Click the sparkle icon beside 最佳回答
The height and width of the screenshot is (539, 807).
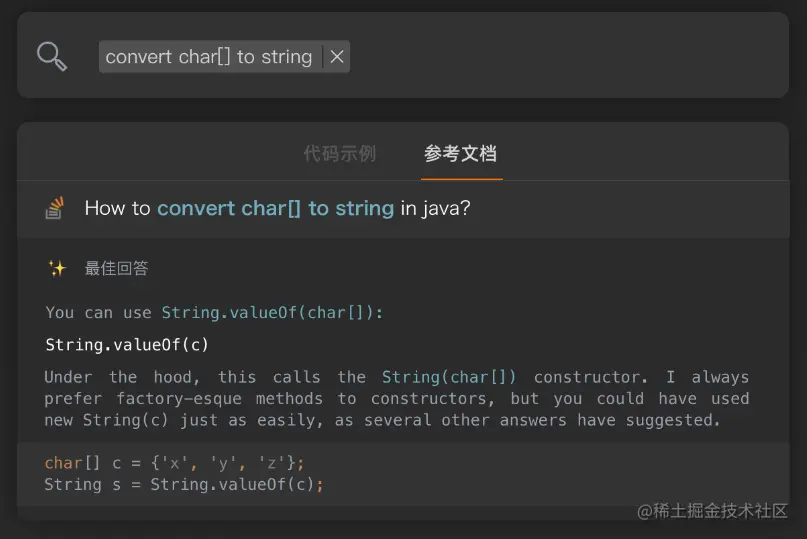click(56, 268)
